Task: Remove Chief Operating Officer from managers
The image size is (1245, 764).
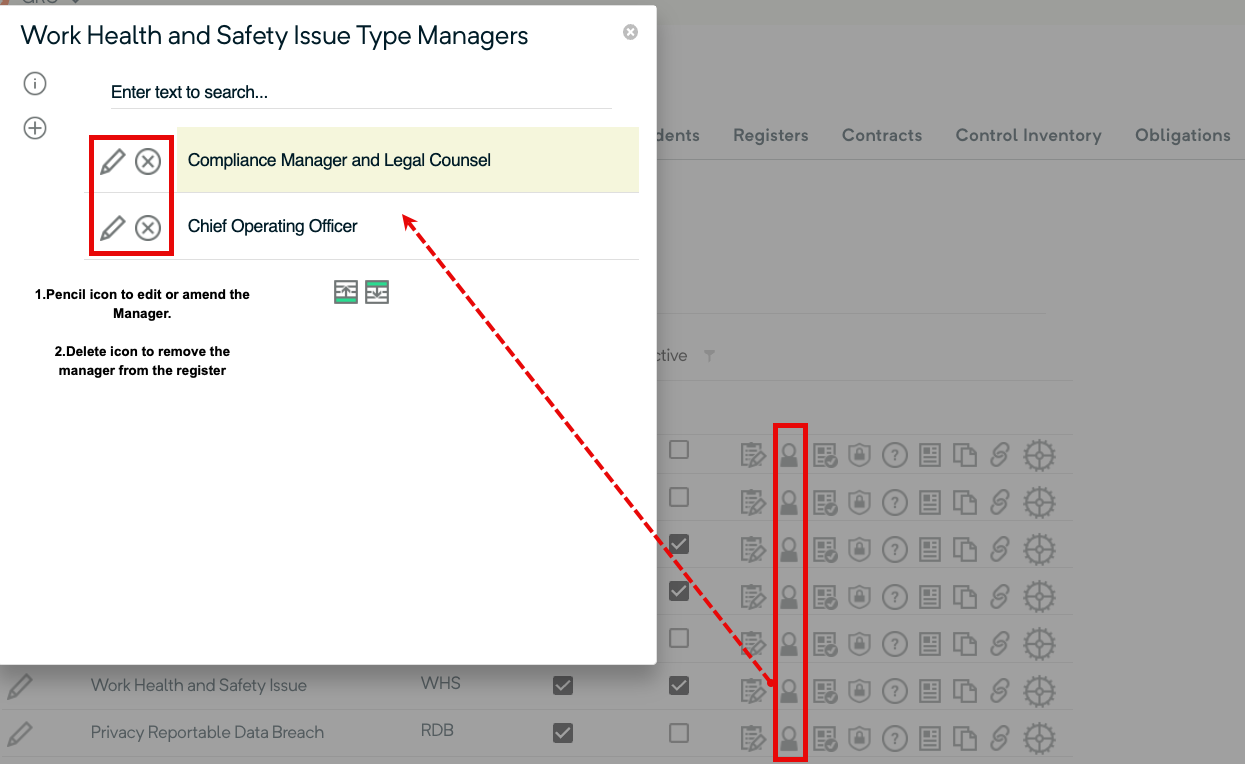Action: pyautogui.click(x=148, y=228)
